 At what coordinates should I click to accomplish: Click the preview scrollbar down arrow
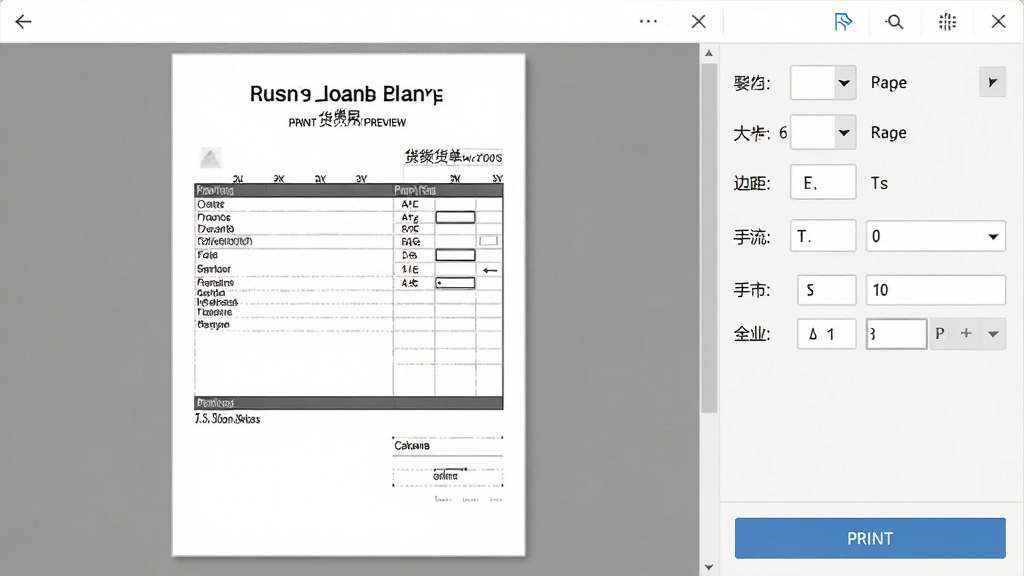click(709, 567)
